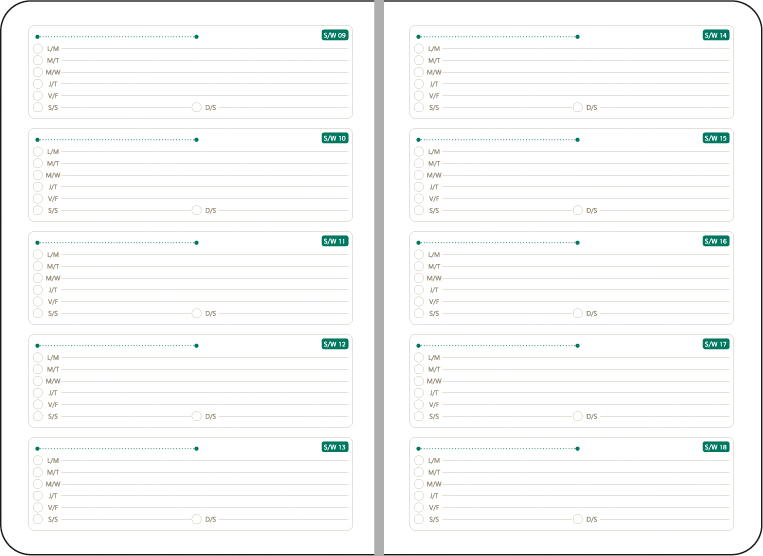The image size is (763, 556).
Task: Click the dotted date line in week 15
Action: point(498,140)
